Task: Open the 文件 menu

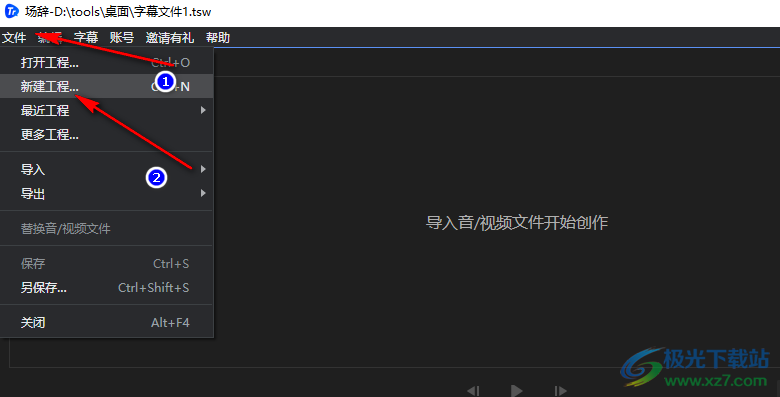Action: (x=14, y=38)
